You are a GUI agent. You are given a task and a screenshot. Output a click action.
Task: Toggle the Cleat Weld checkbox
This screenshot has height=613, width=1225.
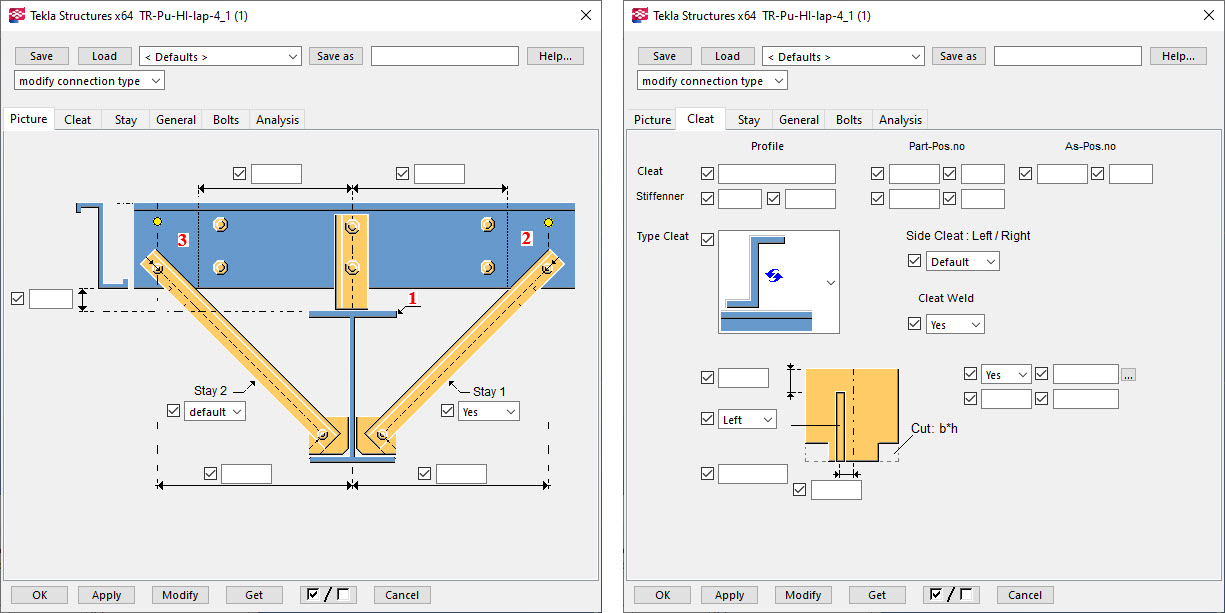914,324
